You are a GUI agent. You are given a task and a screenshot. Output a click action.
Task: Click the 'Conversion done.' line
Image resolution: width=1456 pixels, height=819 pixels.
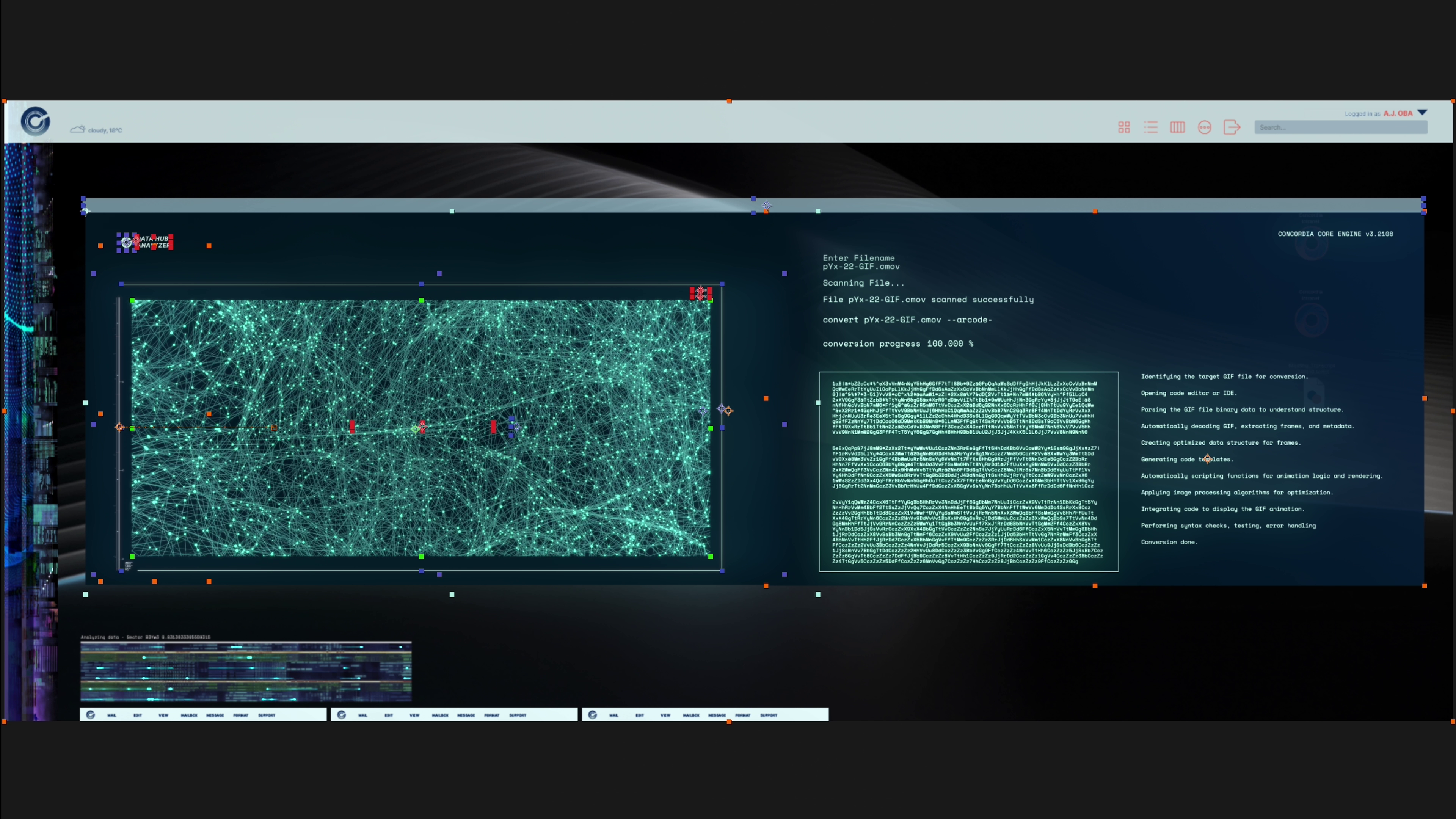(1169, 542)
